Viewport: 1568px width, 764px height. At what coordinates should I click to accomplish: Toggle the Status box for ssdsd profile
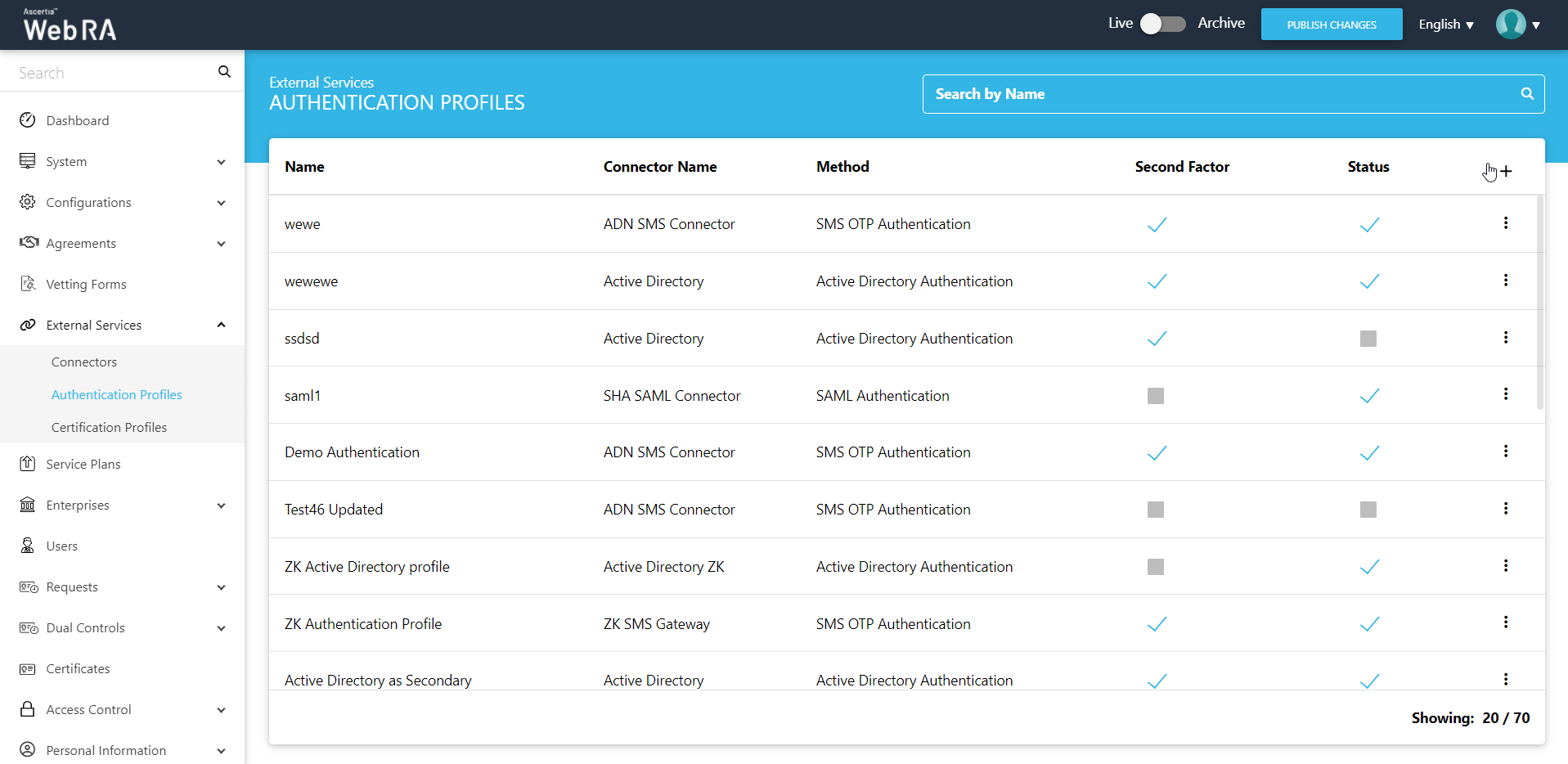point(1368,339)
